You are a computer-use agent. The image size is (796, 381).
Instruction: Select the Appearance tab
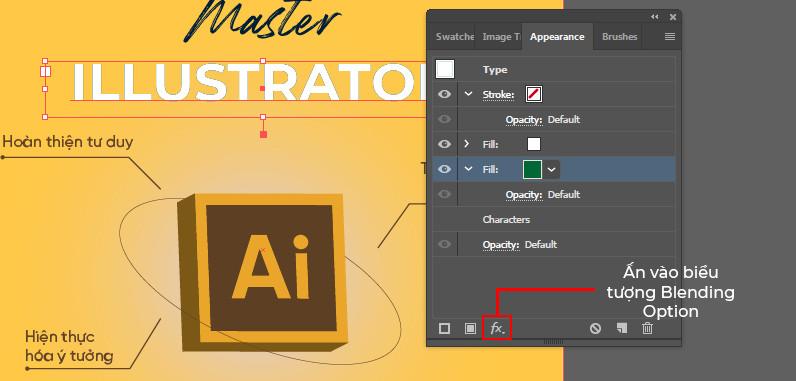point(557,37)
